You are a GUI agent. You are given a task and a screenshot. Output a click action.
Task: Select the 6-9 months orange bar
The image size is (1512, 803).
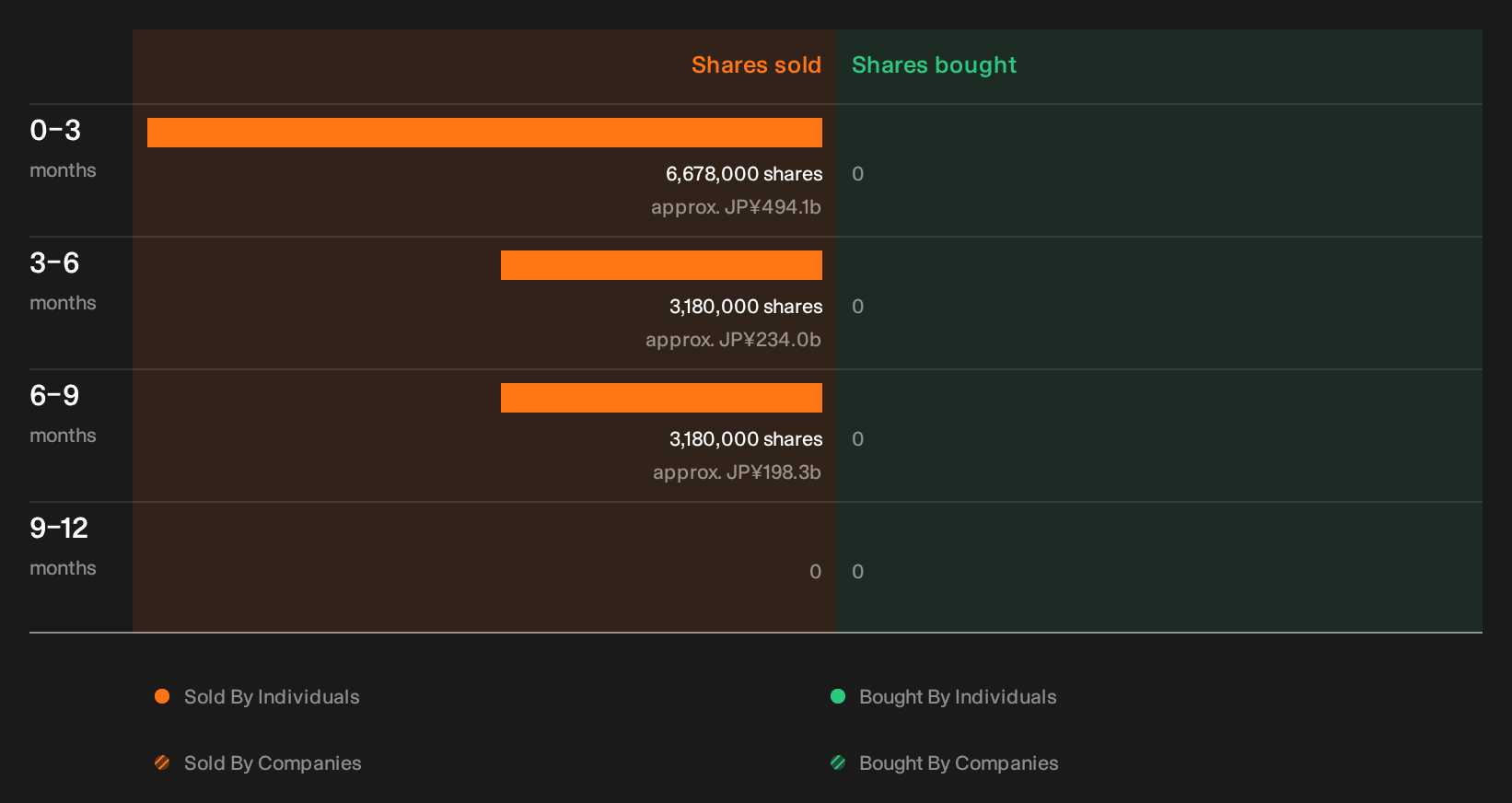(661, 398)
